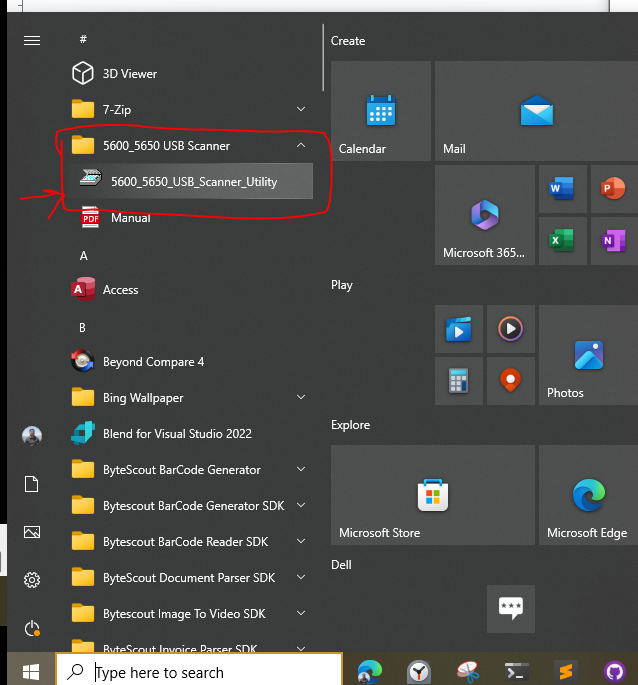
Task: Open the Maps tile
Action: coord(510,381)
